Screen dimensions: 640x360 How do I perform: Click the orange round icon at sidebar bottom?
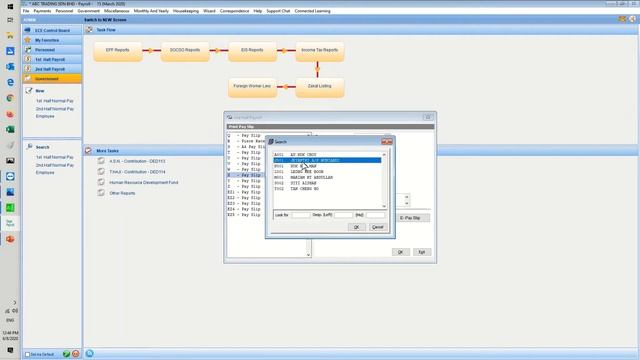(76, 354)
